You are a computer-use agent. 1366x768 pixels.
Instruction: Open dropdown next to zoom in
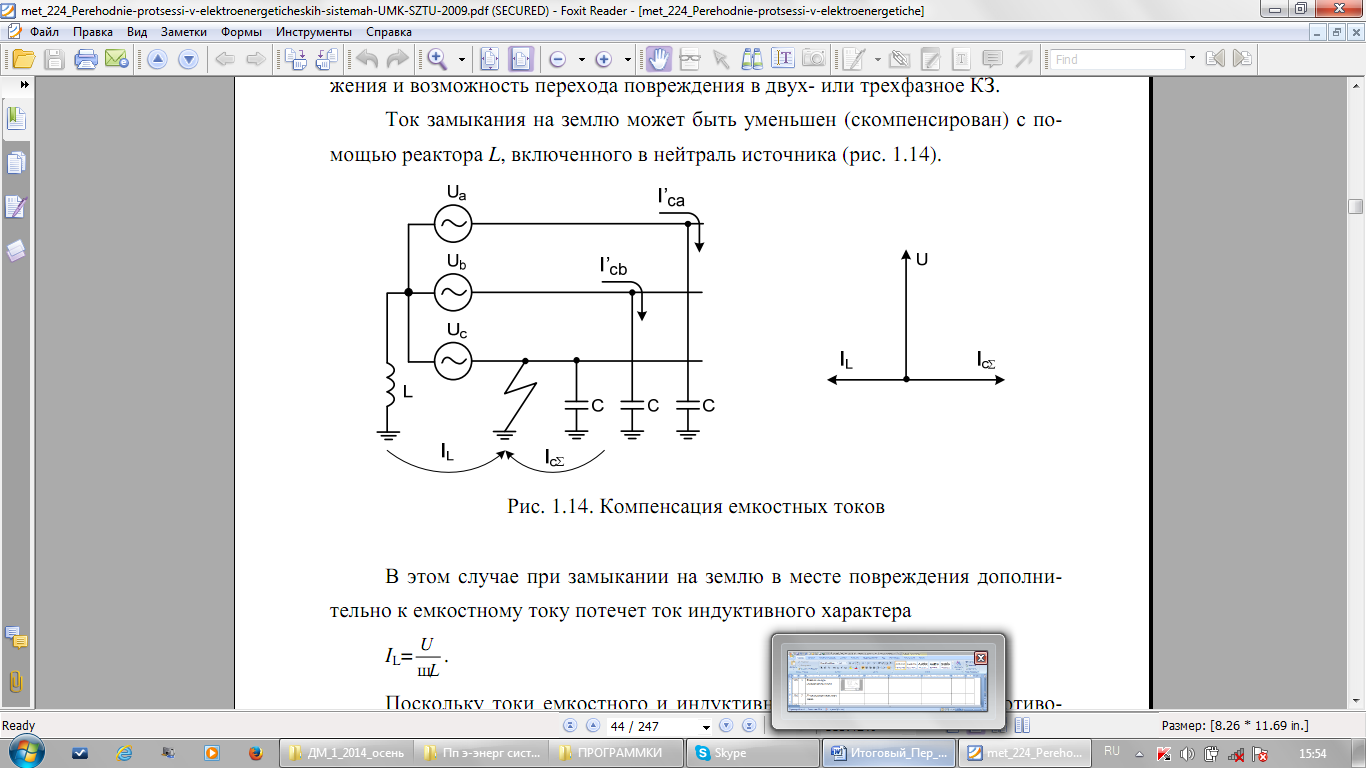coord(627,59)
